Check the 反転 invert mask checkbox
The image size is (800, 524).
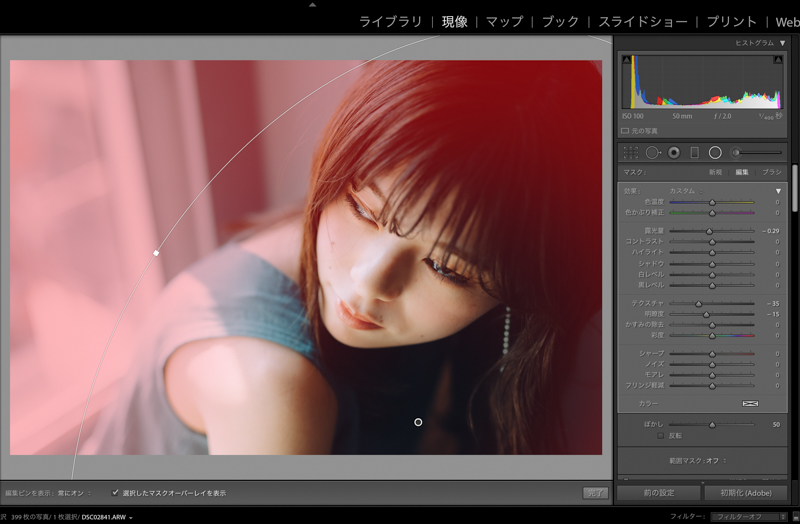(x=661, y=436)
